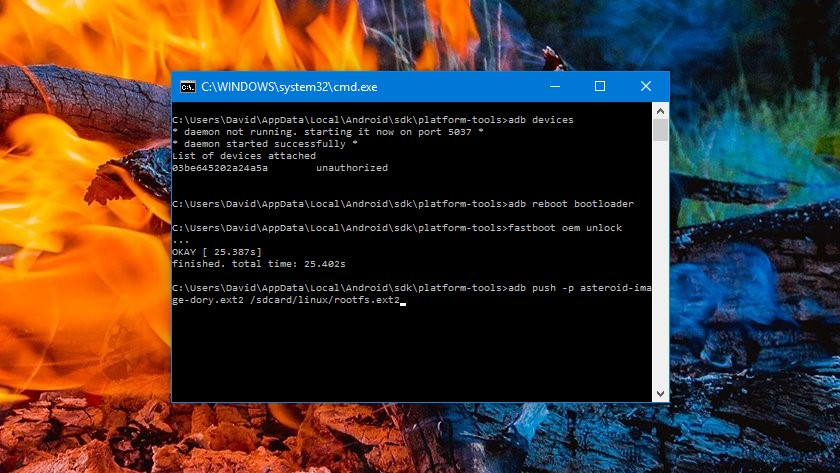Open the cmd.exe system menu icon
840x473 pixels.
tap(188, 87)
